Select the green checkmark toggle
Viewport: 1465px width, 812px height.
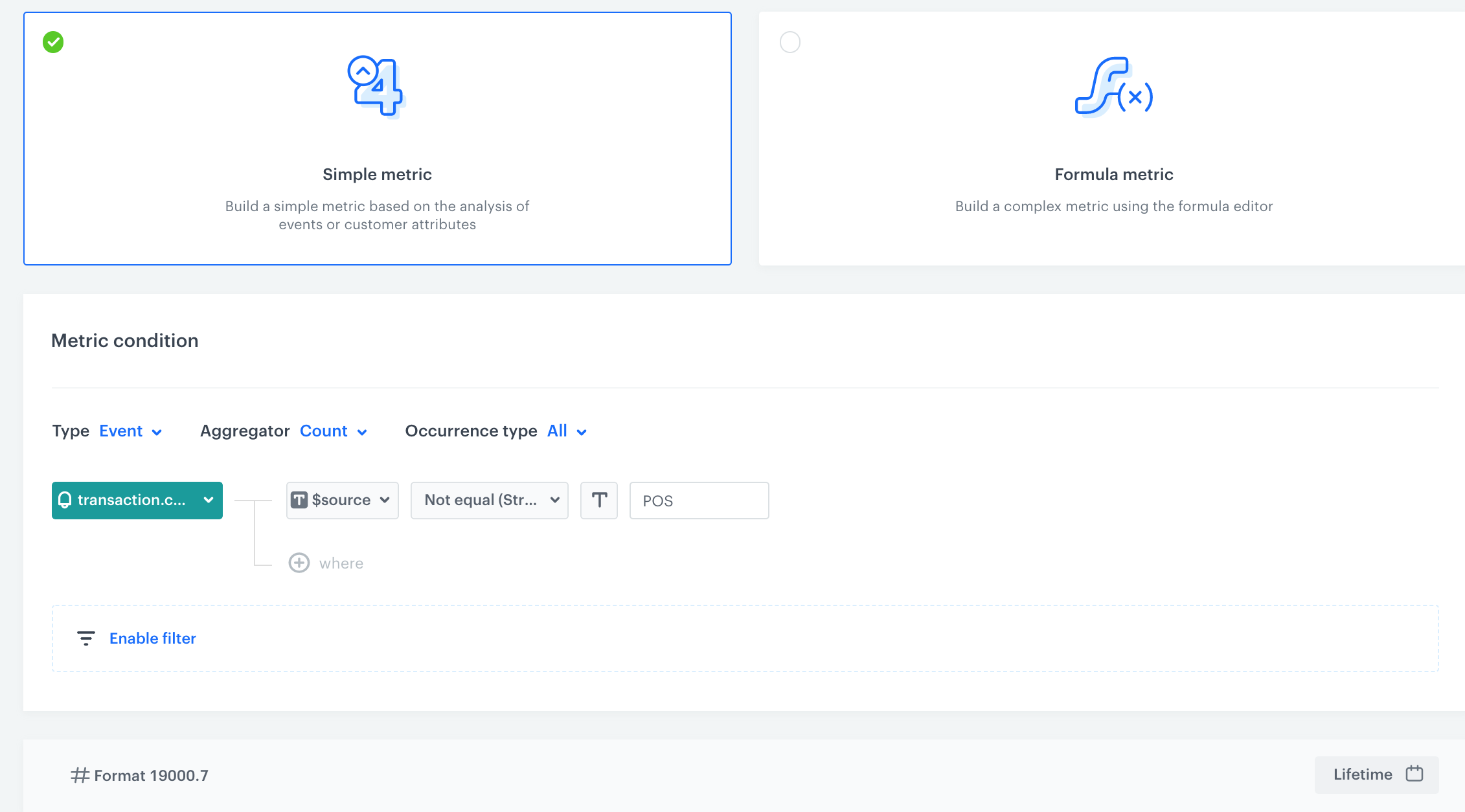click(53, 42)
